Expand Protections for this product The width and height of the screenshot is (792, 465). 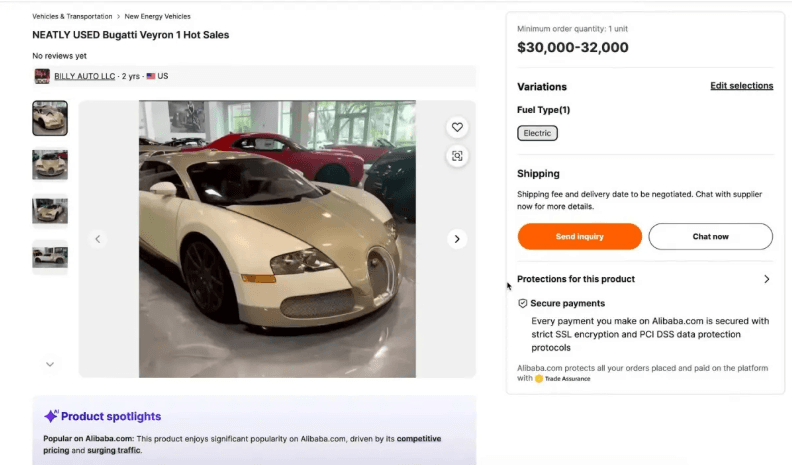[x=766, y=279]
